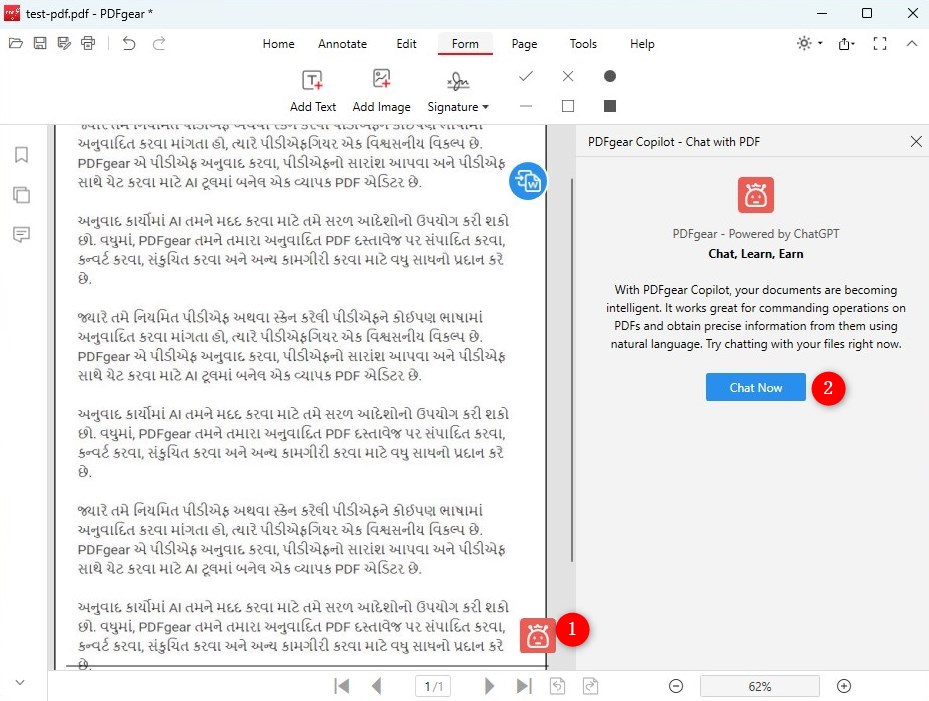The height and width of the screenshot is (701, 929).
Task: Open the bookmarks panel in the left sidebar
Action: click(22, 155)
